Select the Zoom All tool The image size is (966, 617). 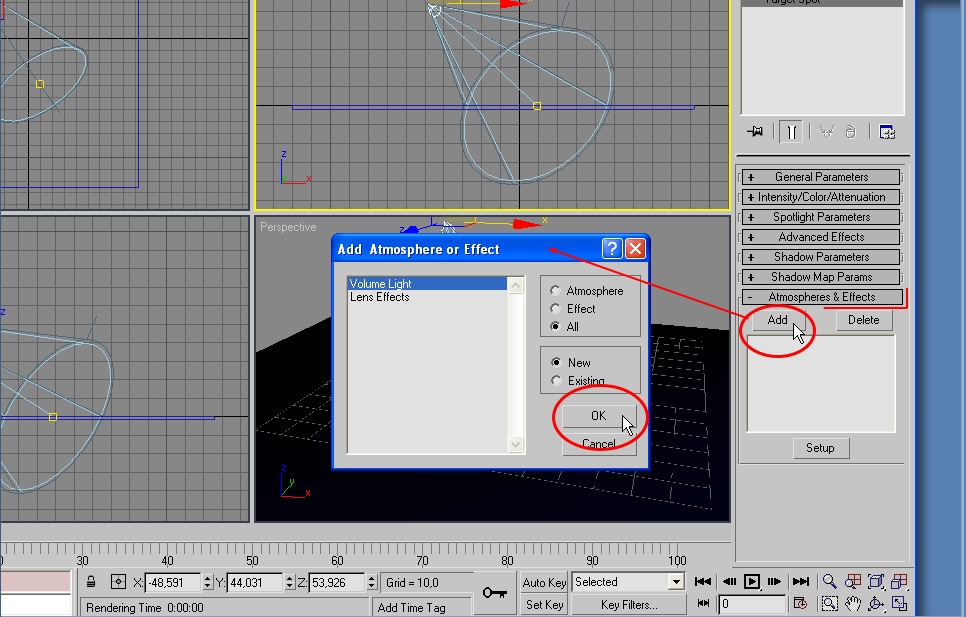tap(853, 581)
